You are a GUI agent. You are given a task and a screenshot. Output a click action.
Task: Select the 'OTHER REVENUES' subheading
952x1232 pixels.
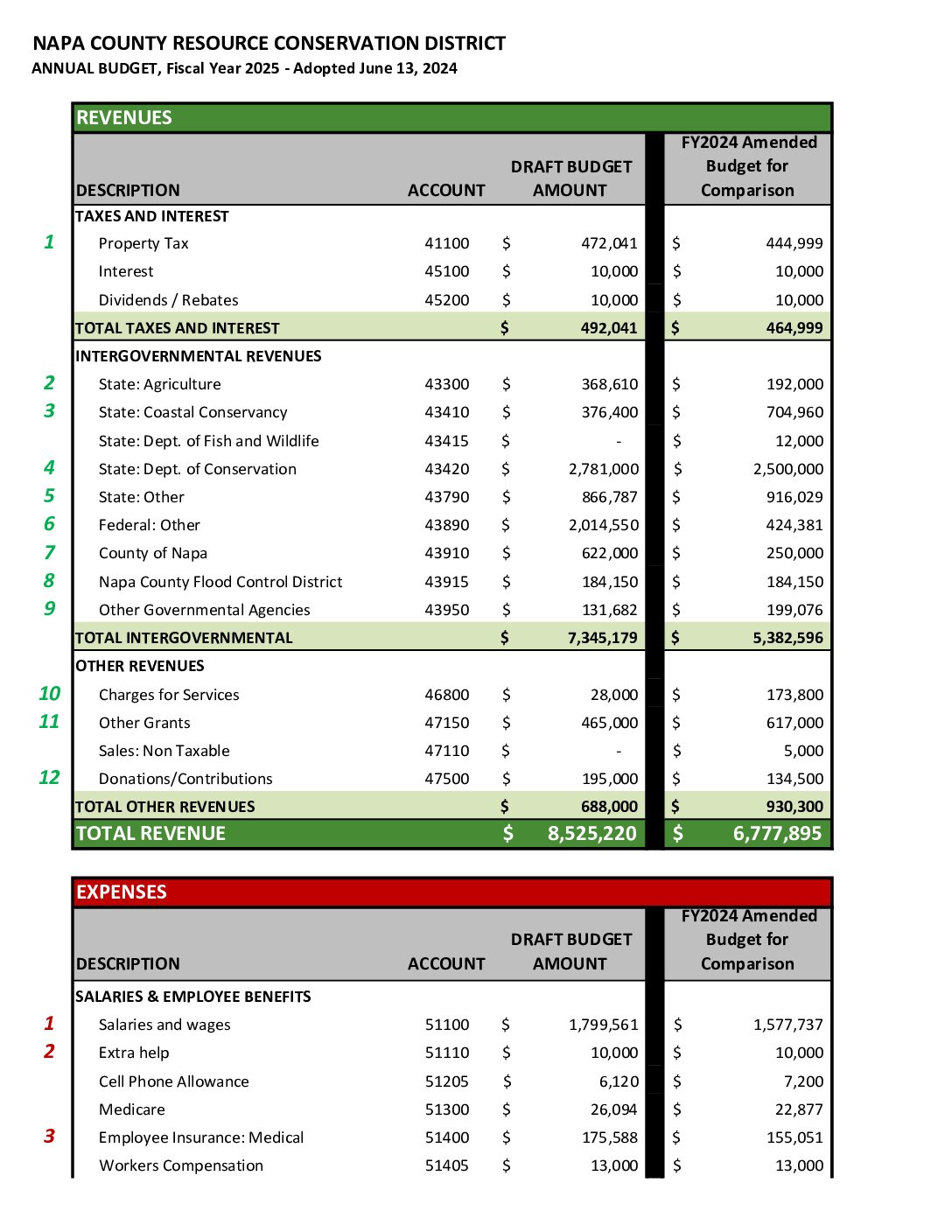click(140, 666)
